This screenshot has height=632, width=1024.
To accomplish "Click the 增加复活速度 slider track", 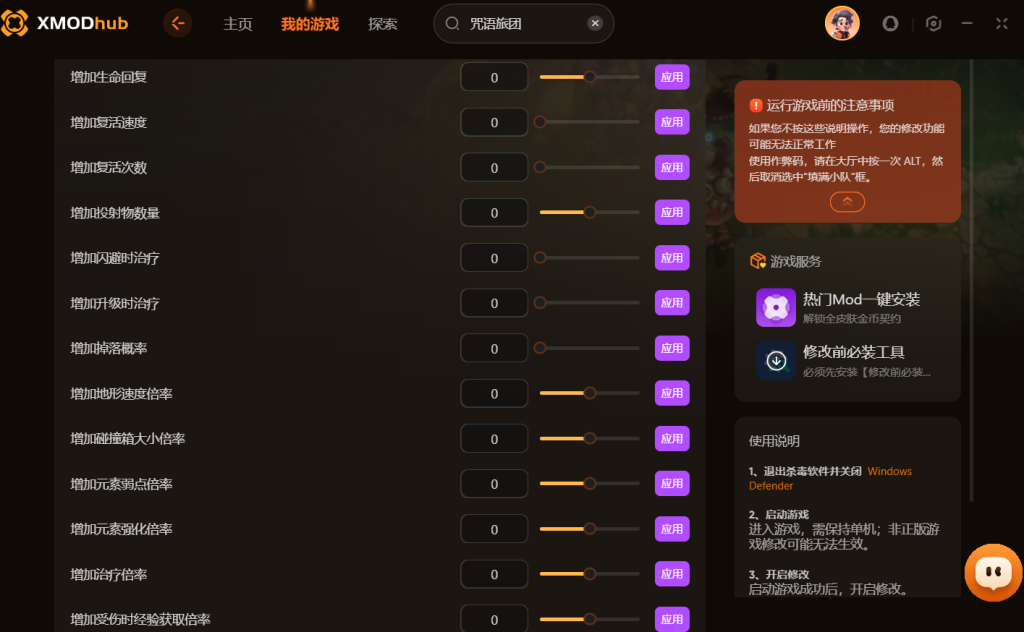I will pos(590,122).
